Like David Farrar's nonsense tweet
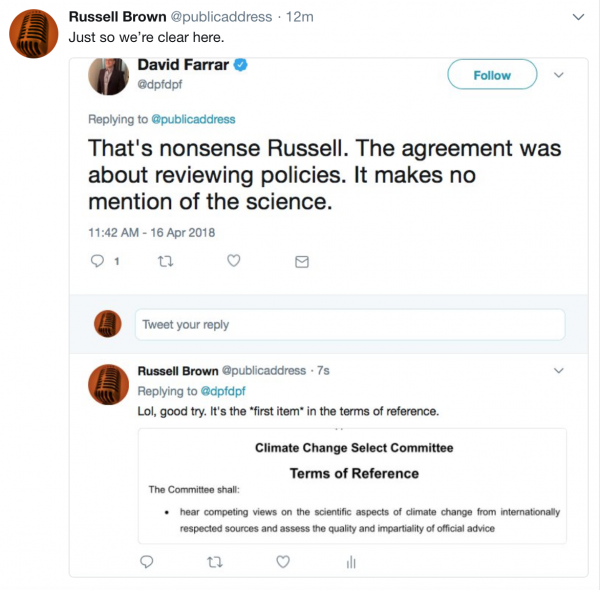Image resolution: width=600 pixels, height=590 pixels. 233,261
